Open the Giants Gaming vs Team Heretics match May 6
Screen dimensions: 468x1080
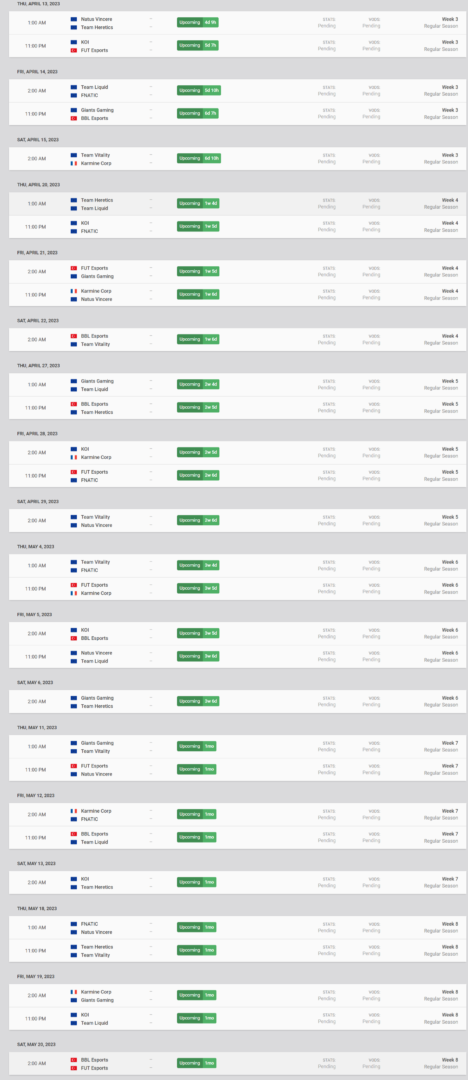click(237, 702)
